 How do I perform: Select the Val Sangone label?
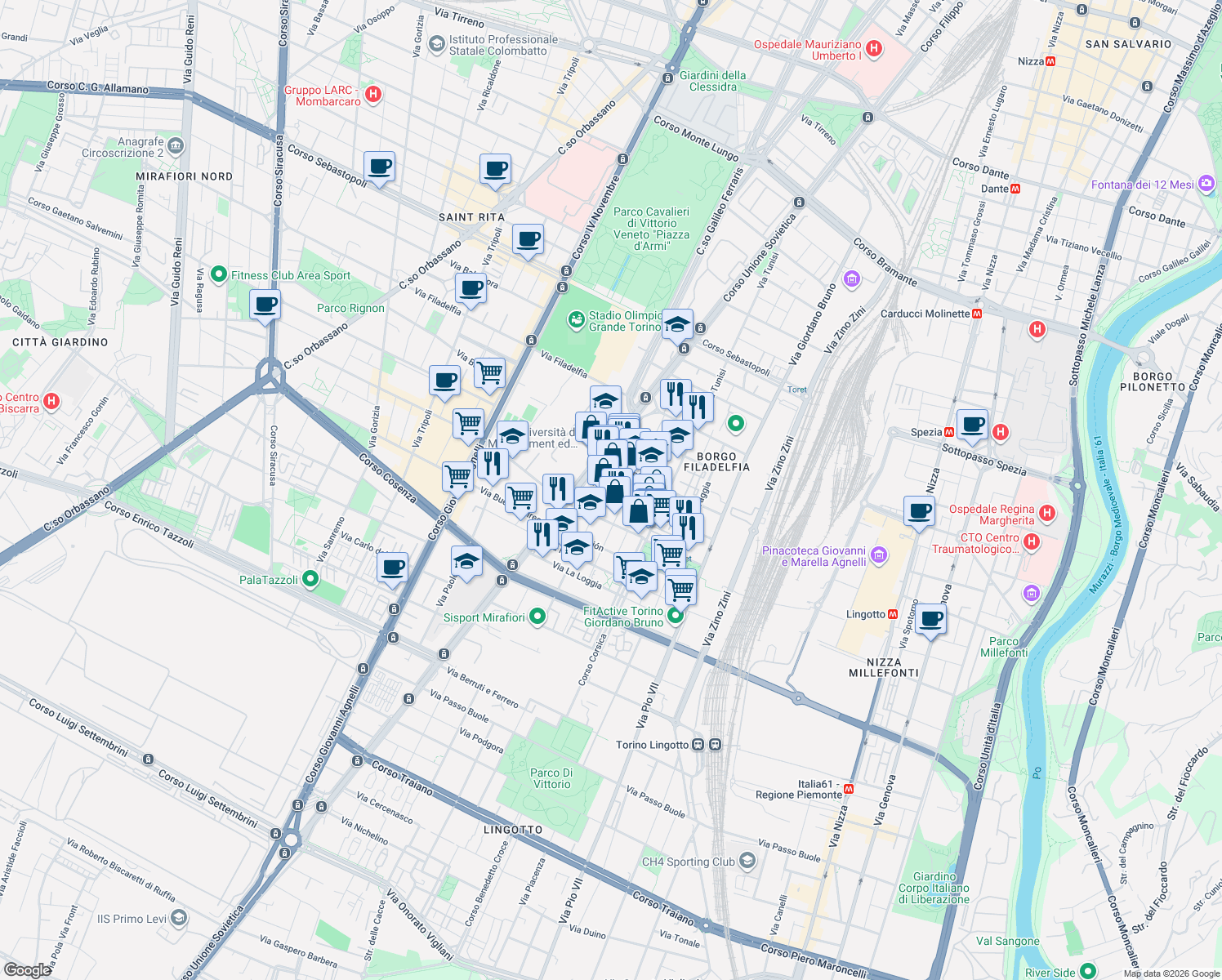(1008, 941)
